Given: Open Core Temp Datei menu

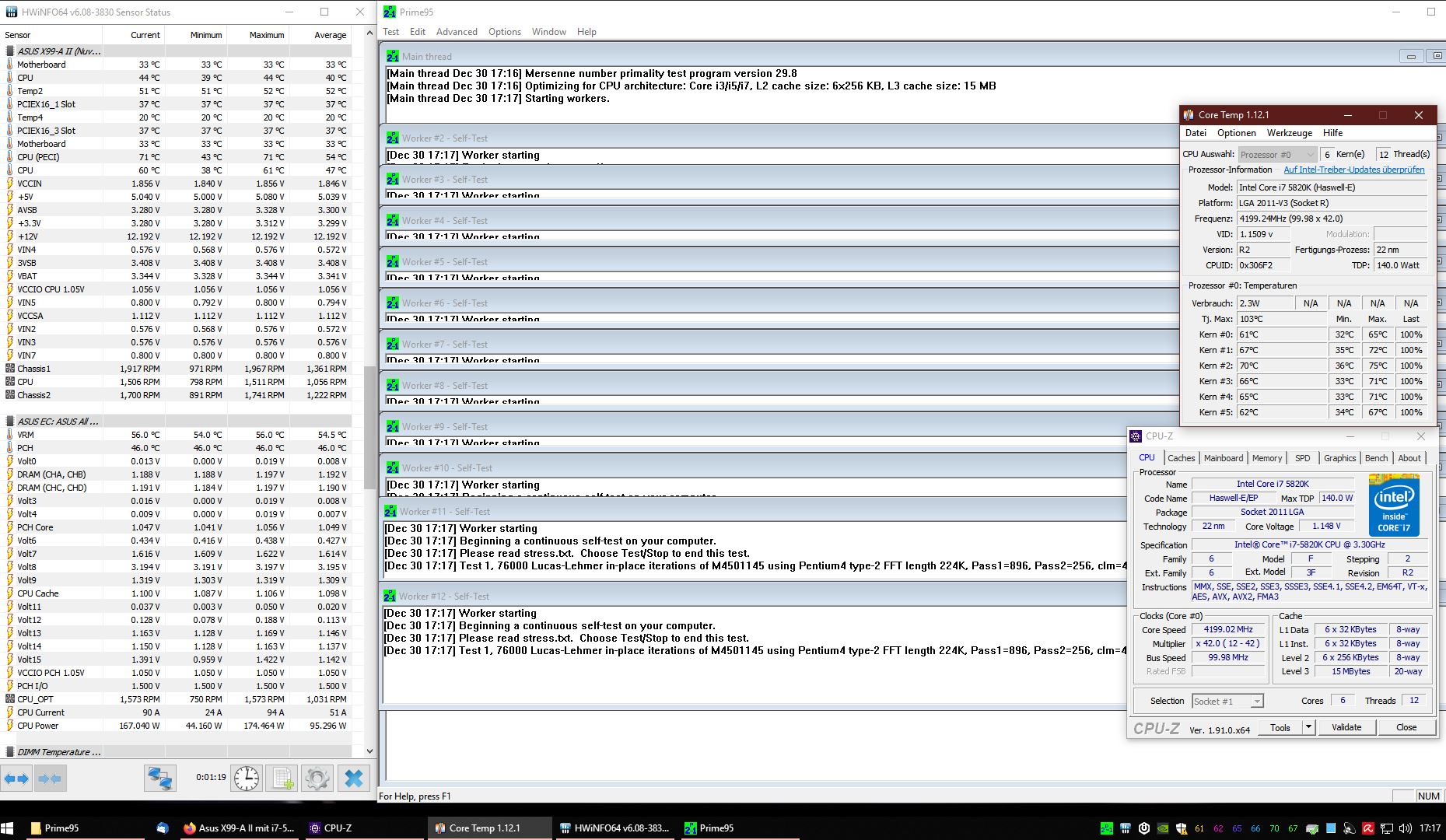Looking at the screenshot, I should (x=1196, y=133).
